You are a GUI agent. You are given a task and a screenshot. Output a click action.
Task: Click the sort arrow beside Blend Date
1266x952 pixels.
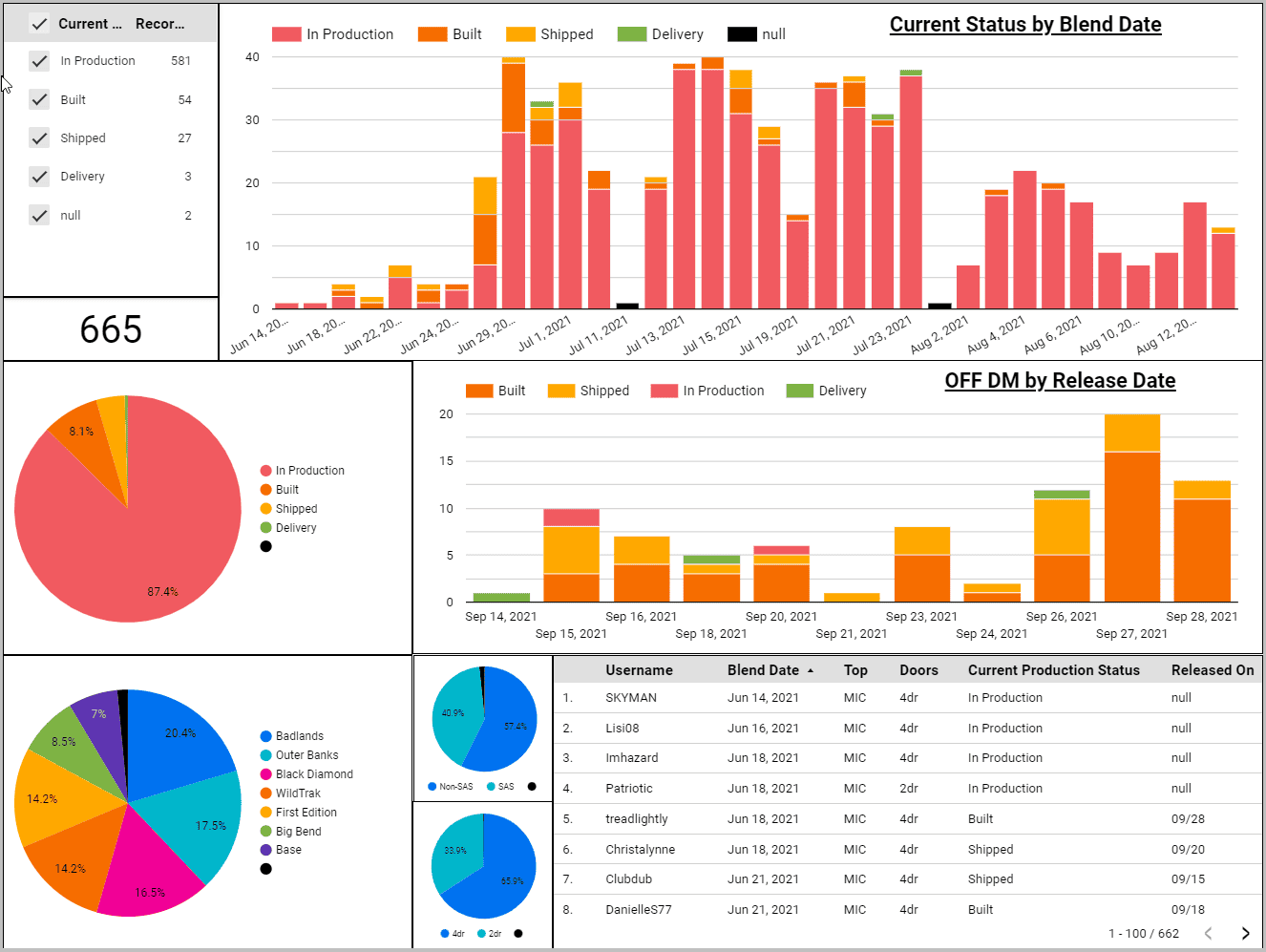click(x=811, y=670)
